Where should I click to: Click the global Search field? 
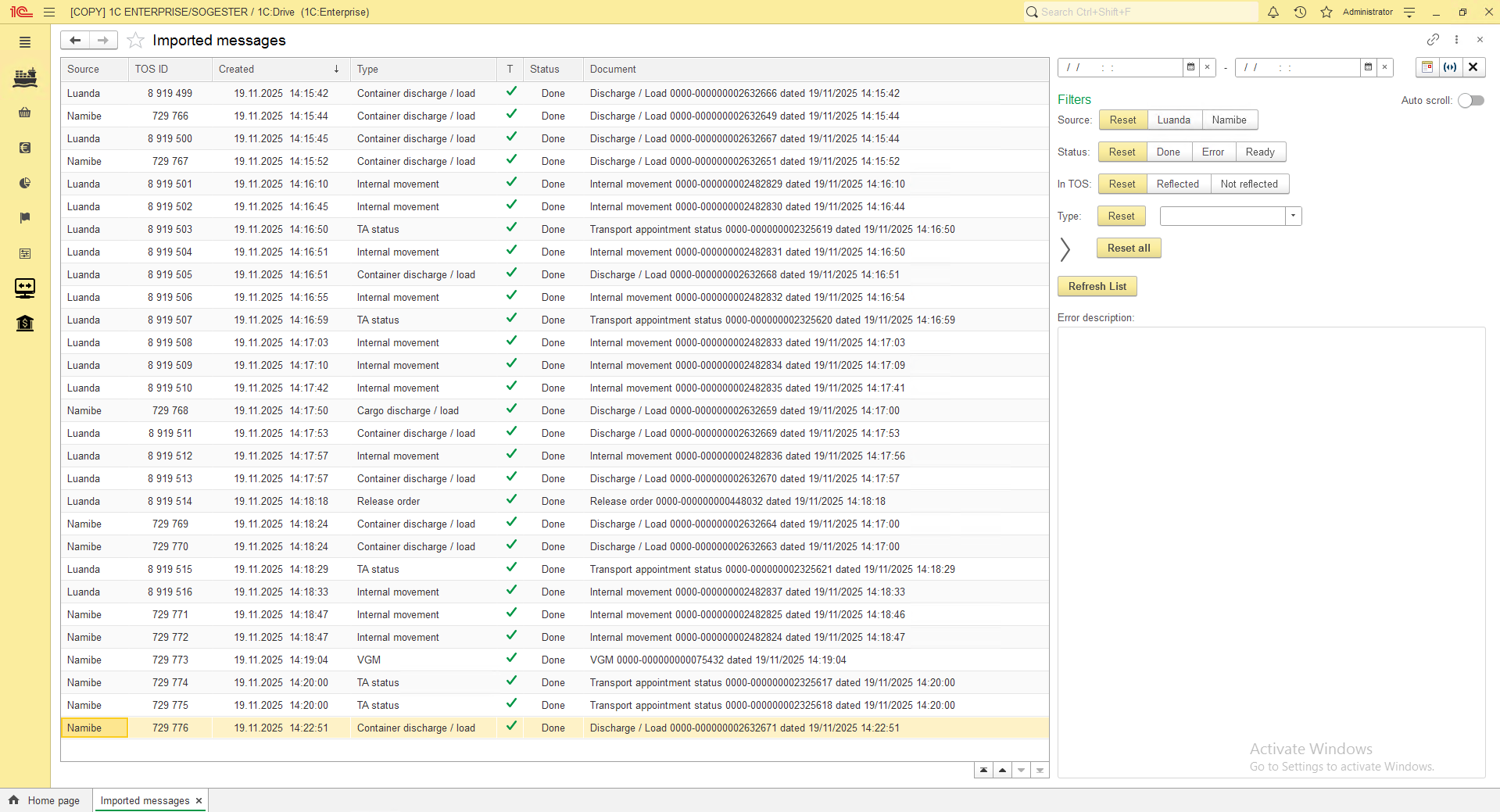[x=1141, y=12]
